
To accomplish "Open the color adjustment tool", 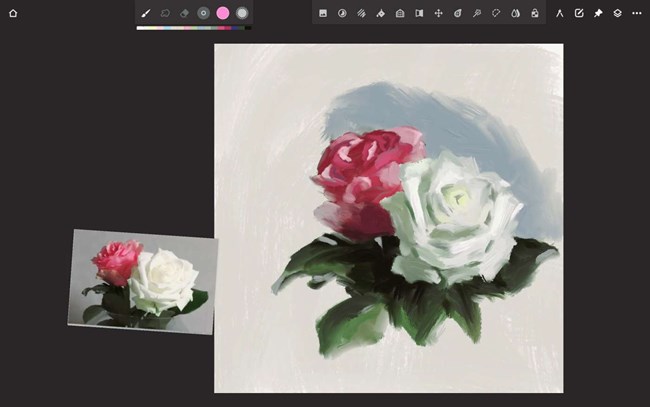I will point(342,13).
